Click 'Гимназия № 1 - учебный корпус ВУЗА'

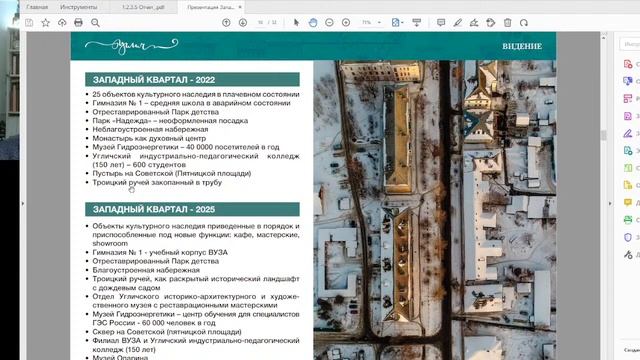(x=160, y=252)
